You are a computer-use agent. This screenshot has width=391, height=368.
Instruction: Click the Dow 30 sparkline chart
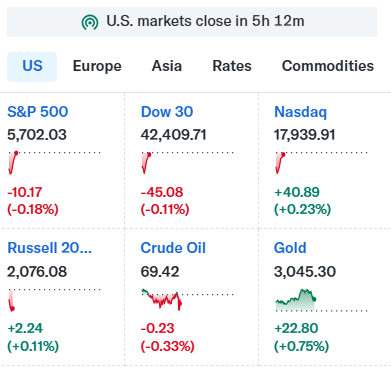187,163
